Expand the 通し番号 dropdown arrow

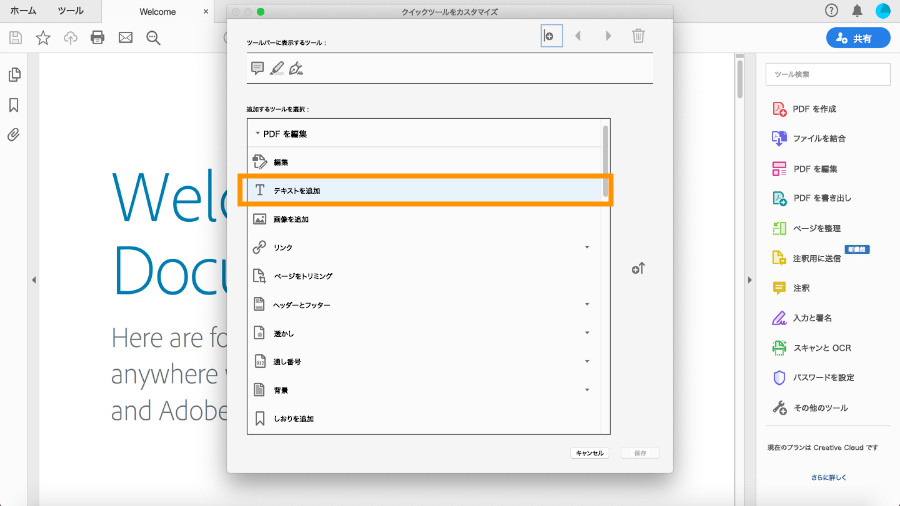[x=587, y=361]
